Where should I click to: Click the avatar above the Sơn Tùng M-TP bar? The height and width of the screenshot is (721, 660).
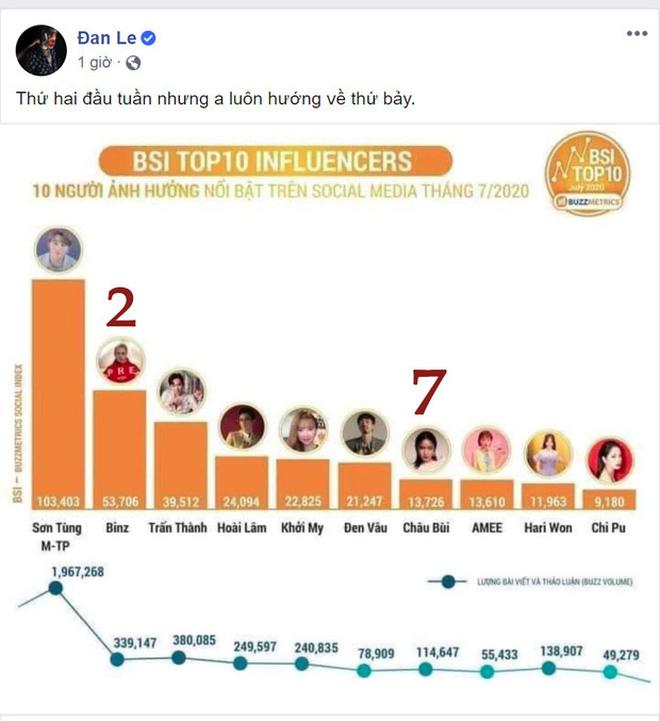point(58,250)
